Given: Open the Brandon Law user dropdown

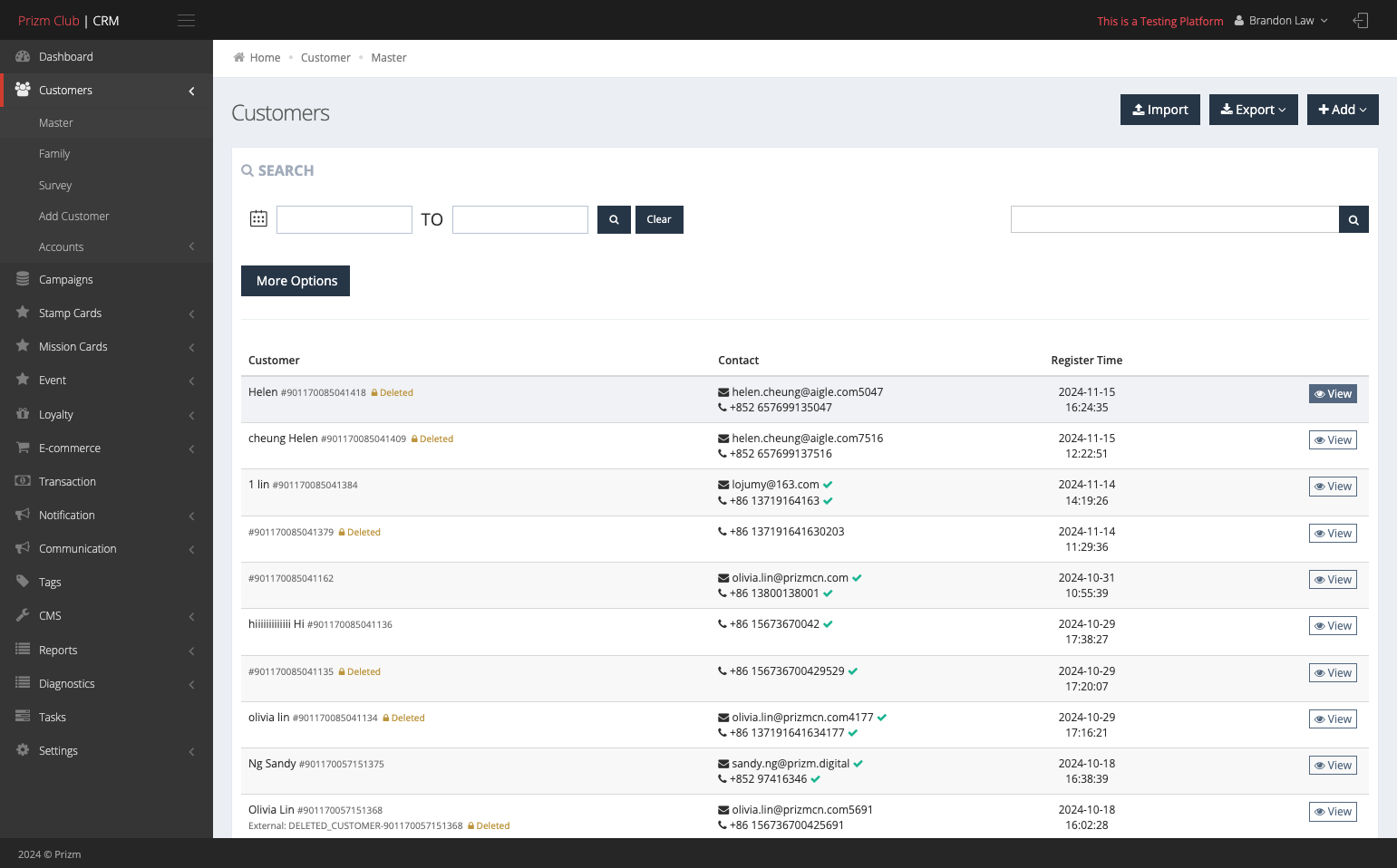Looking at the screenshot, I should (1281, 21).
